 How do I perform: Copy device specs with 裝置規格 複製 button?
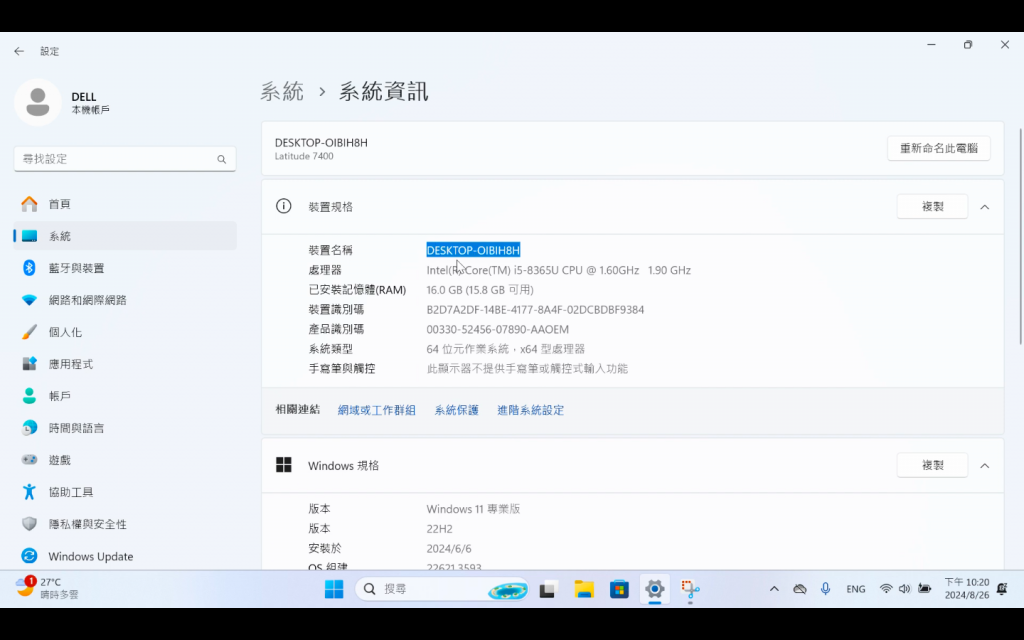tap(932, 206)
